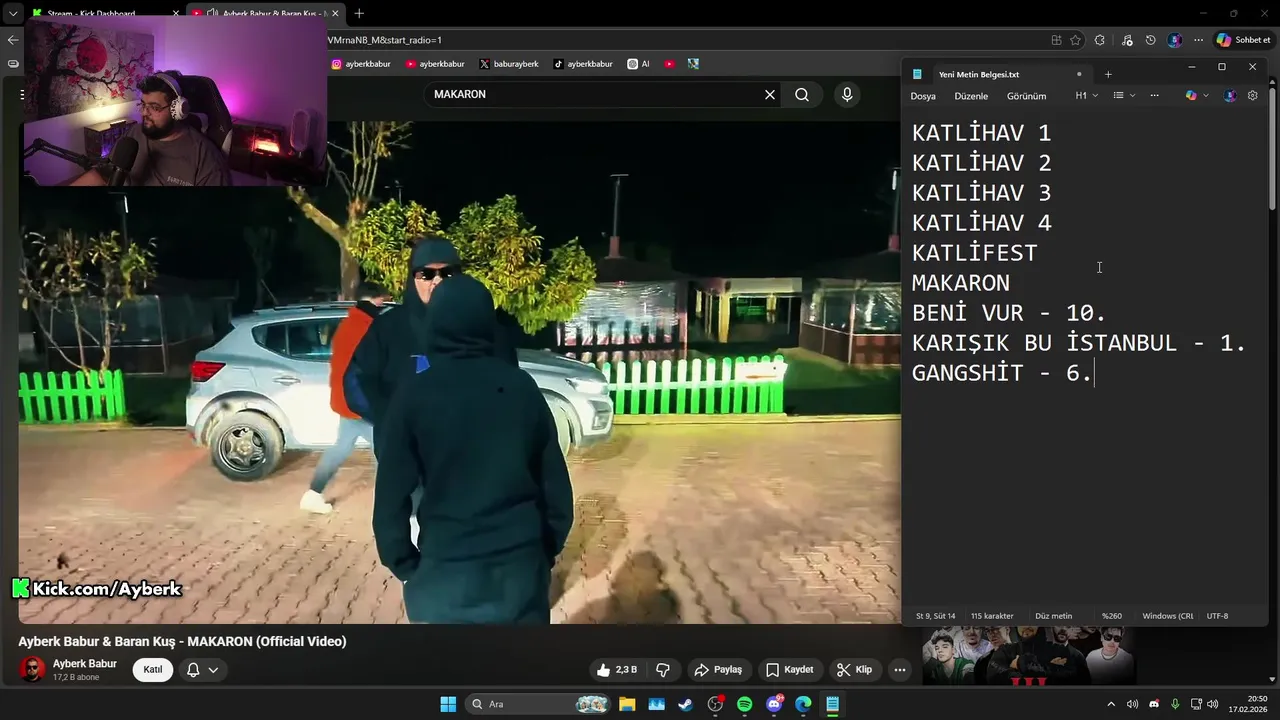Share the video with Paylaş
The image size is (1280, 720).
718,670
